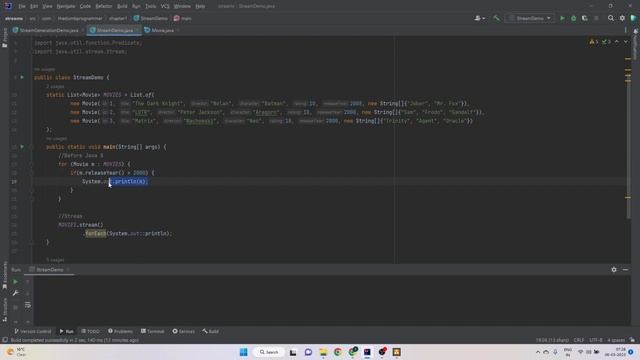This screenshot has width=640, height=360.
Task: Open Windows Start menu
Action: click(x=244, y=352)
